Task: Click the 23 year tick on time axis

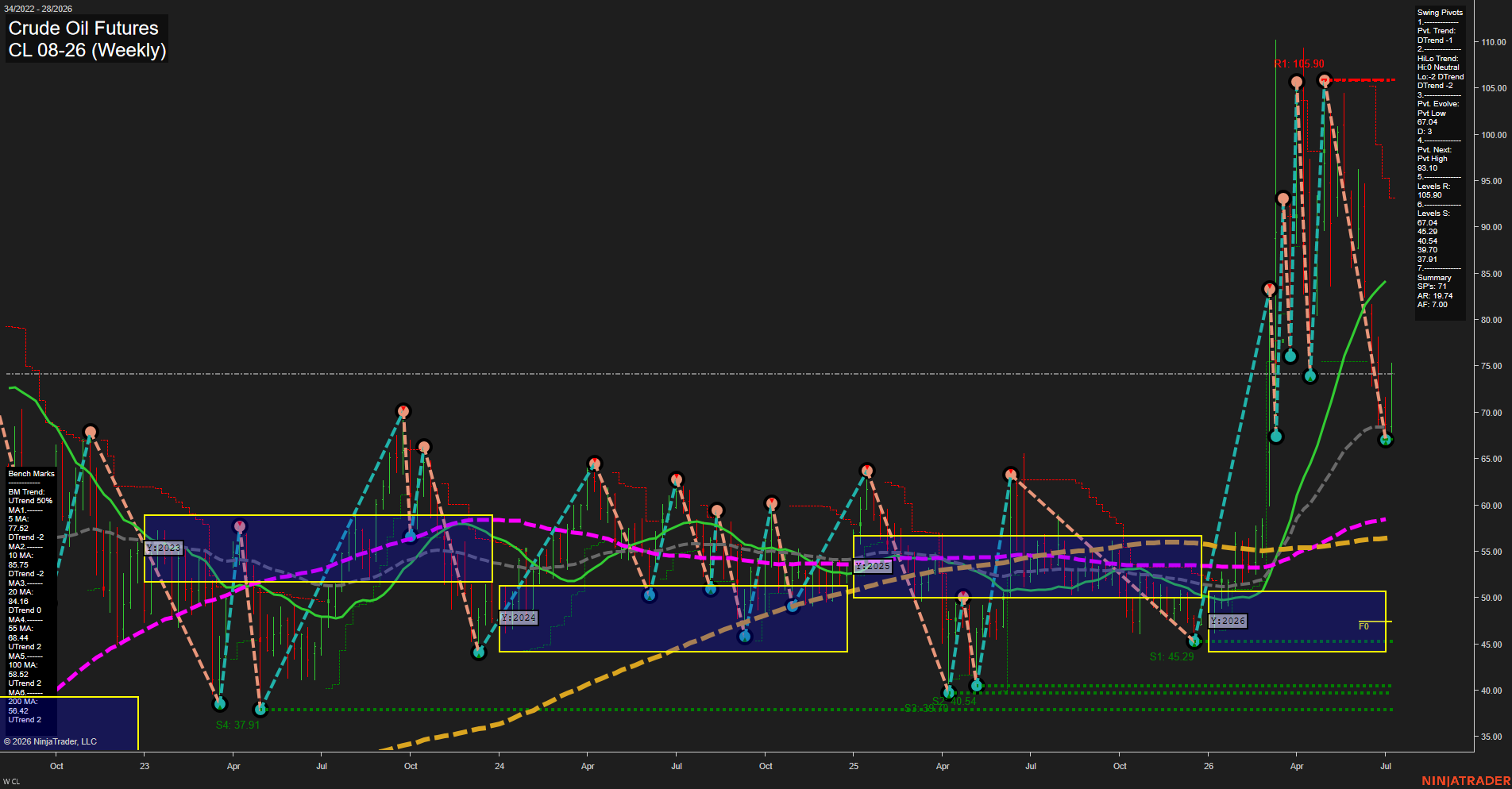Action: click(x=145, y=766)
